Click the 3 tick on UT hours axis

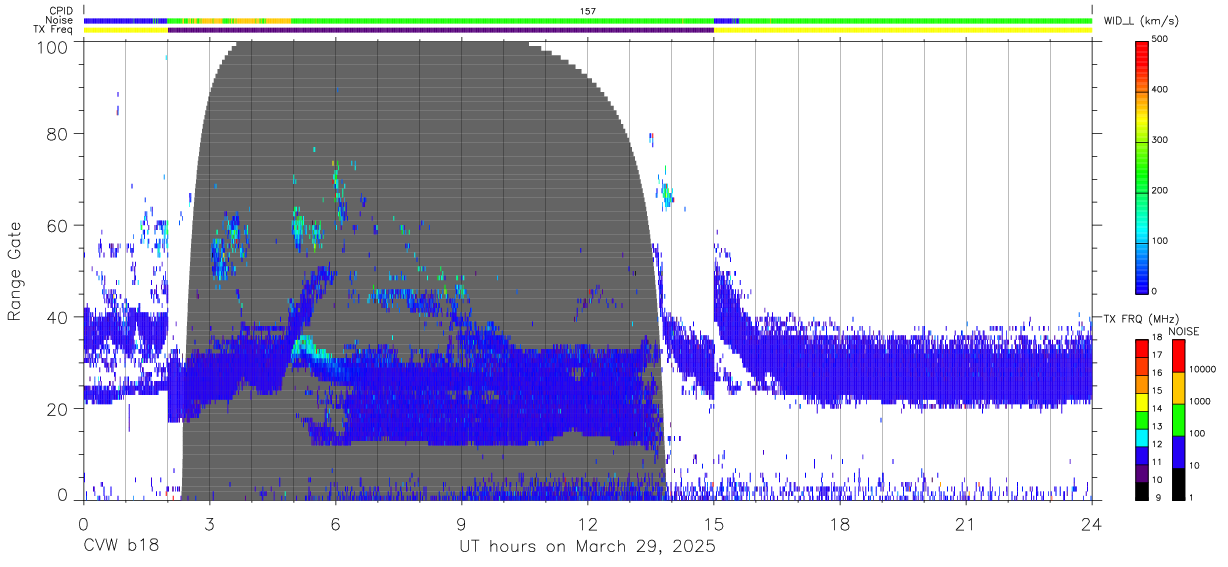coord(209,525)
